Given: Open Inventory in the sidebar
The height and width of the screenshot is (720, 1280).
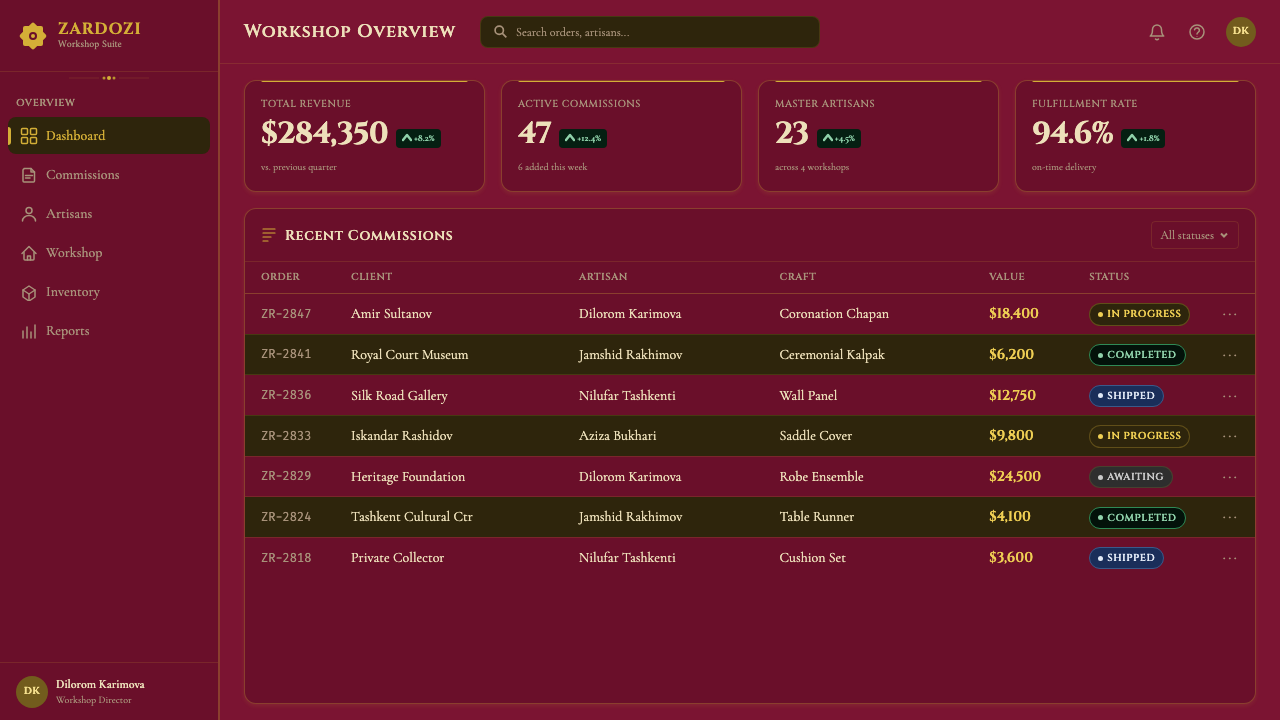Looking at the screenshot, I should pyautogui.click(x=109, y=292).
